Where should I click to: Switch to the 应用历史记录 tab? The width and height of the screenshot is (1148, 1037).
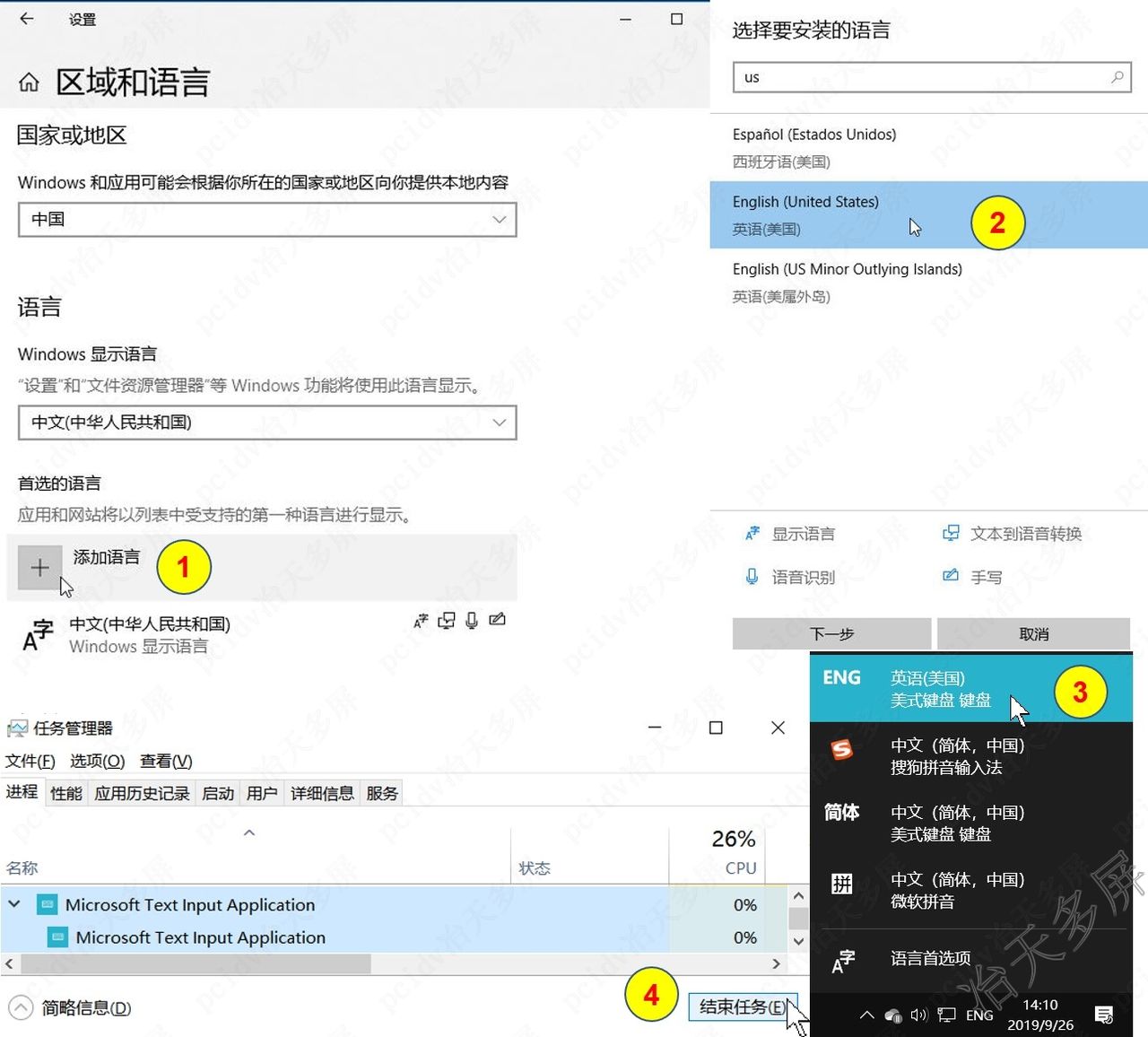[x=142, y=794]
